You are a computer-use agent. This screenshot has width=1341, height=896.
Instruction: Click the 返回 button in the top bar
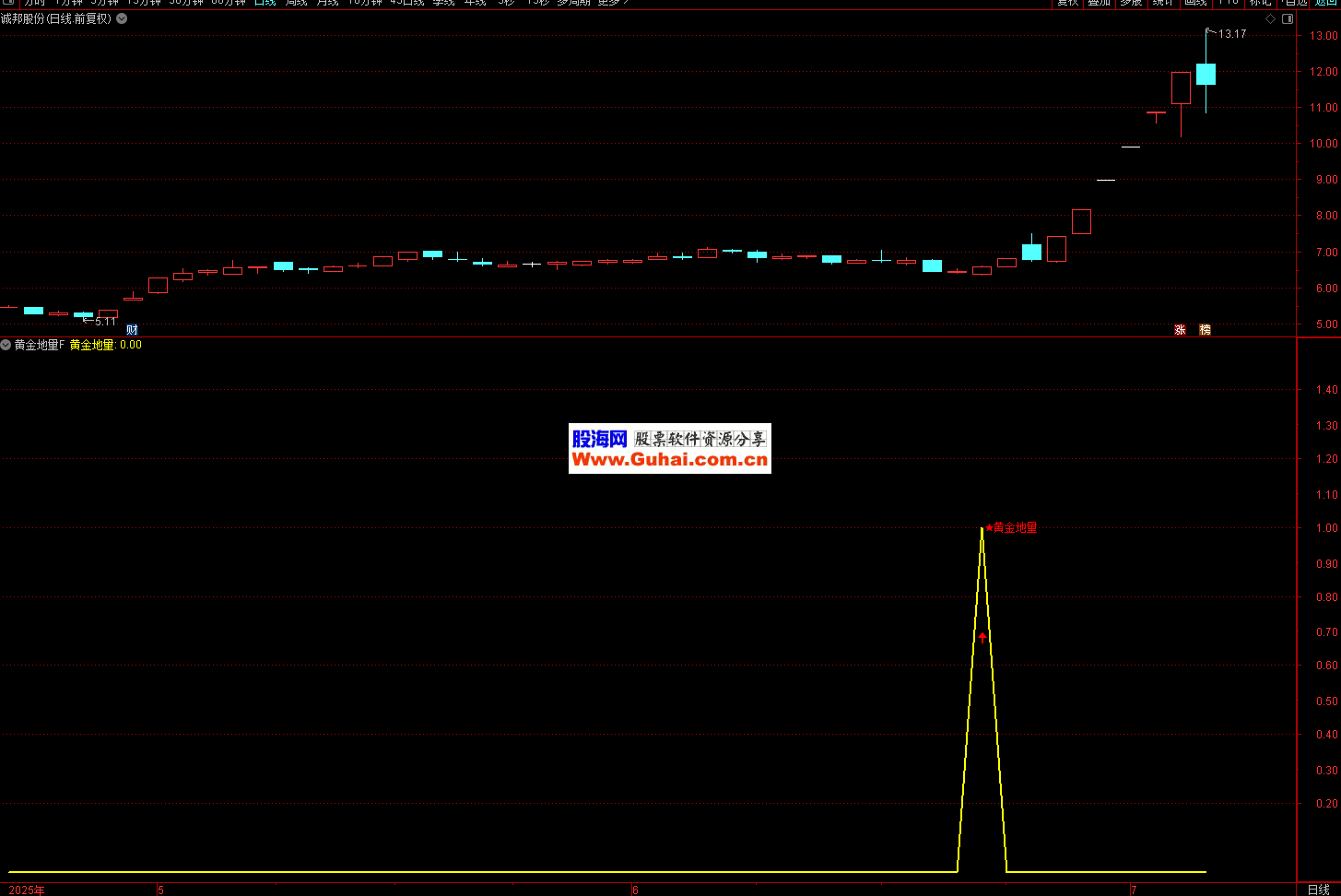1327,3
